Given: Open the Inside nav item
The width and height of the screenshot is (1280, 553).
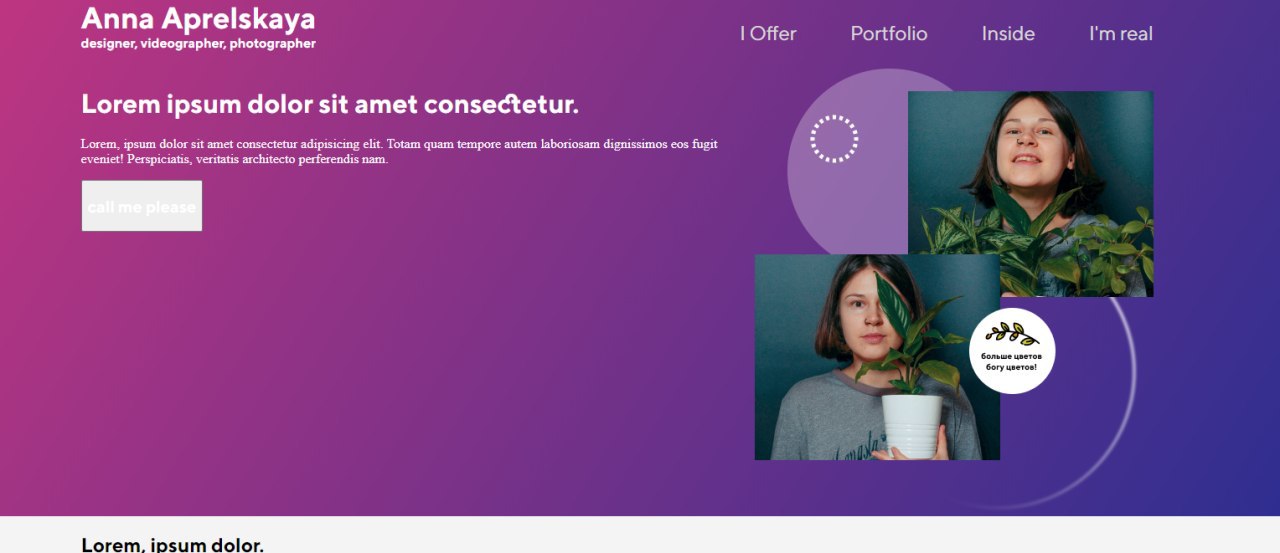Looking at the screenshot, I should click(1008, 34).
